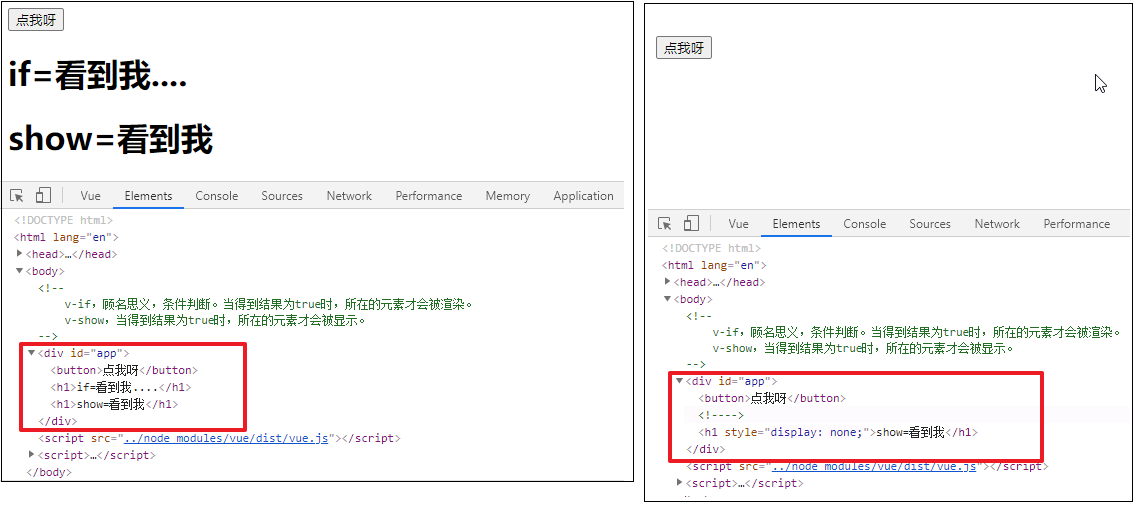Open vue.js source link in left DevTools
The height and width of the screenshot is (512, 1145).
coord(226,438)
